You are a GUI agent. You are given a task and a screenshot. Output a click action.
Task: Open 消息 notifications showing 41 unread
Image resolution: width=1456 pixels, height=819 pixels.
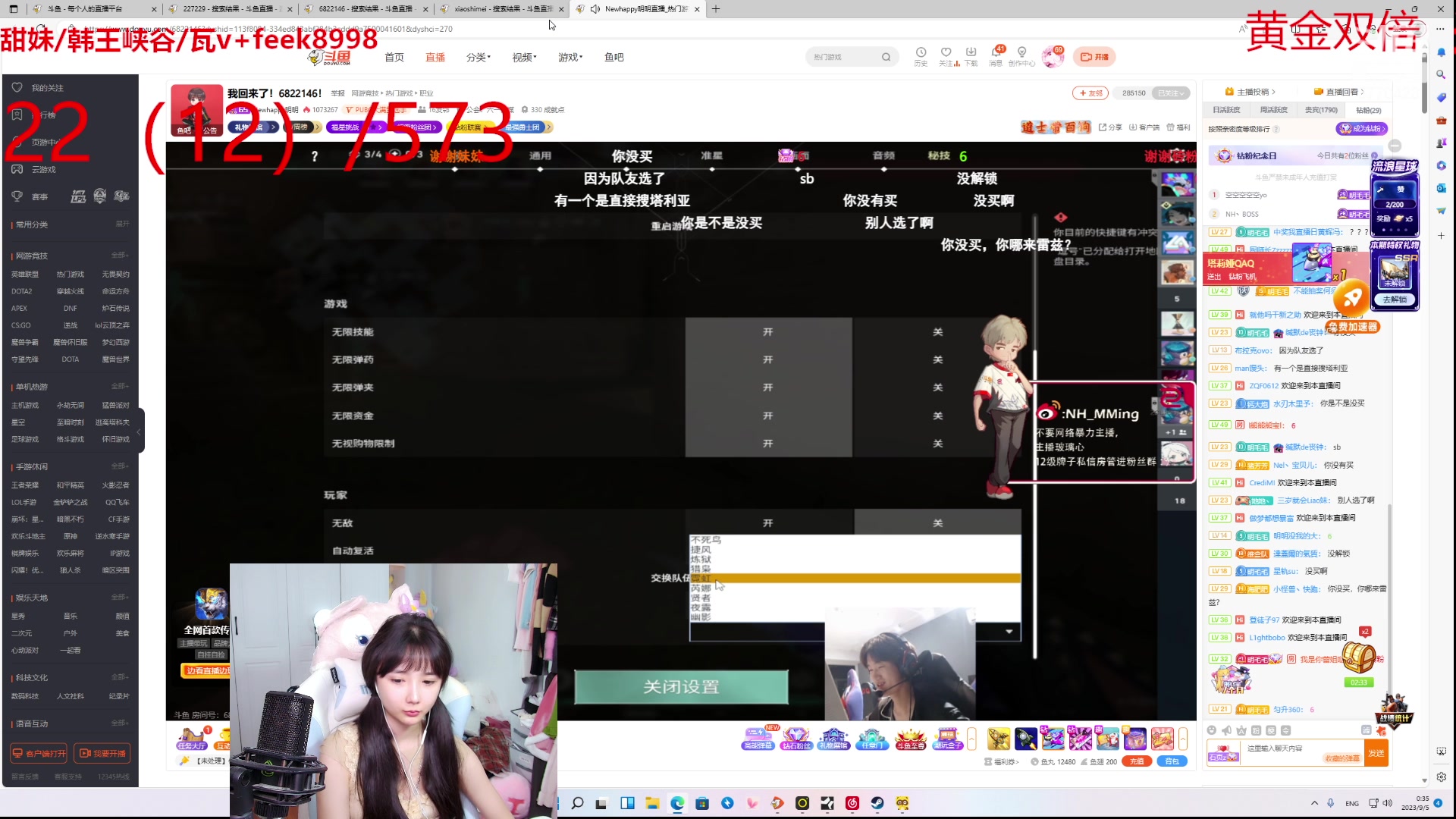pos(996,53)
